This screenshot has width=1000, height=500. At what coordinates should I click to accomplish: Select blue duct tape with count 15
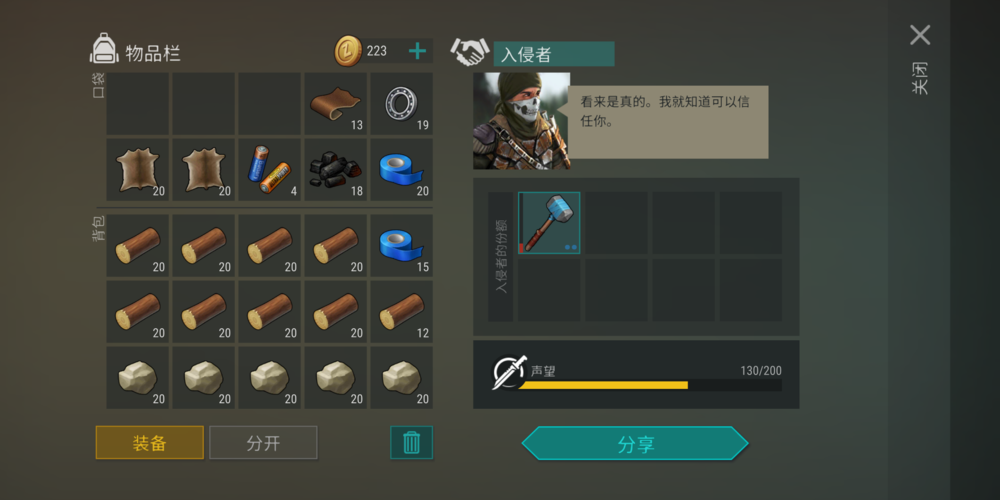click(401, 246)
